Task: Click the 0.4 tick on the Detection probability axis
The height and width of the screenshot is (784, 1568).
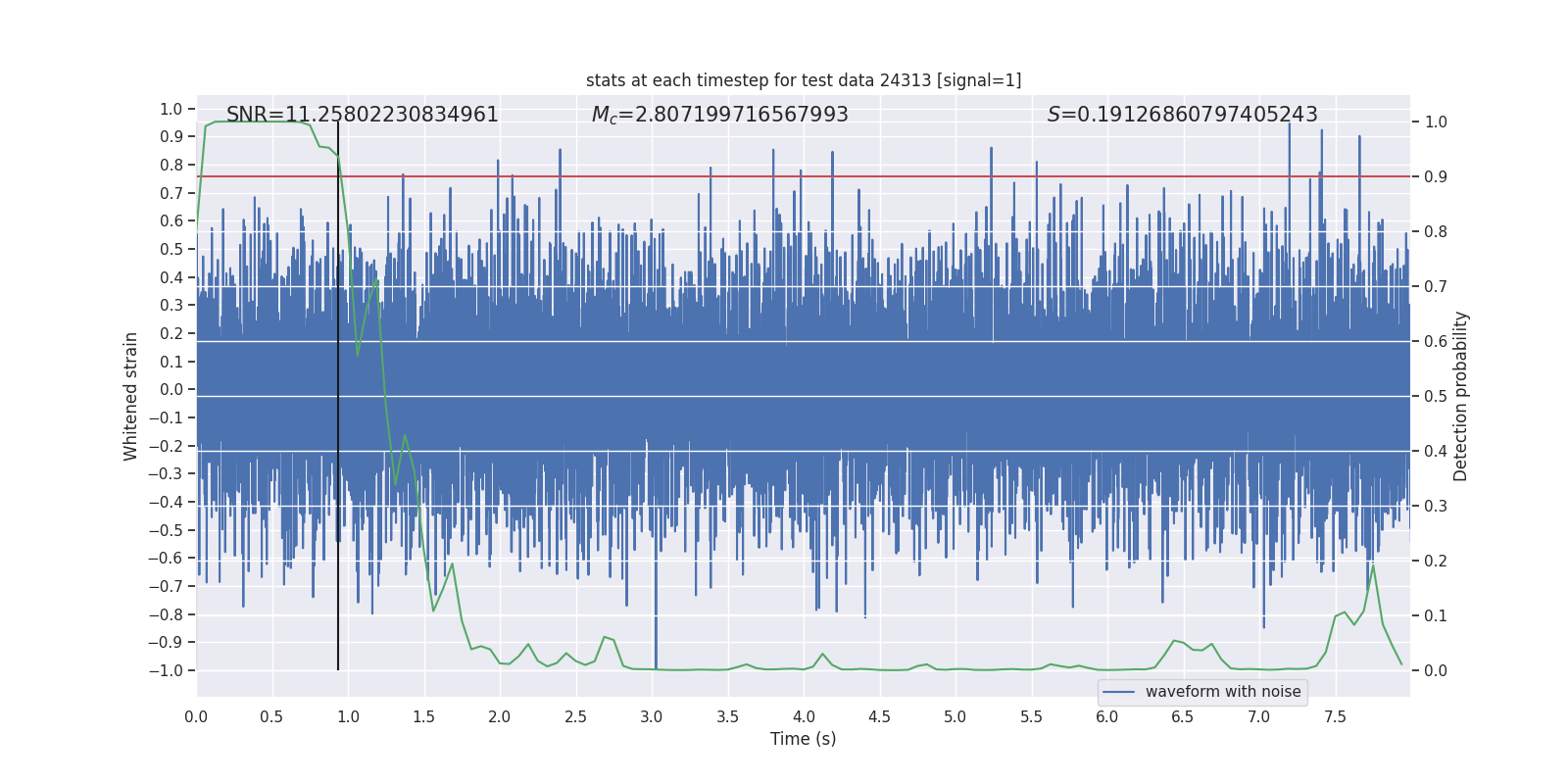Action: (x=1436, y=452)
